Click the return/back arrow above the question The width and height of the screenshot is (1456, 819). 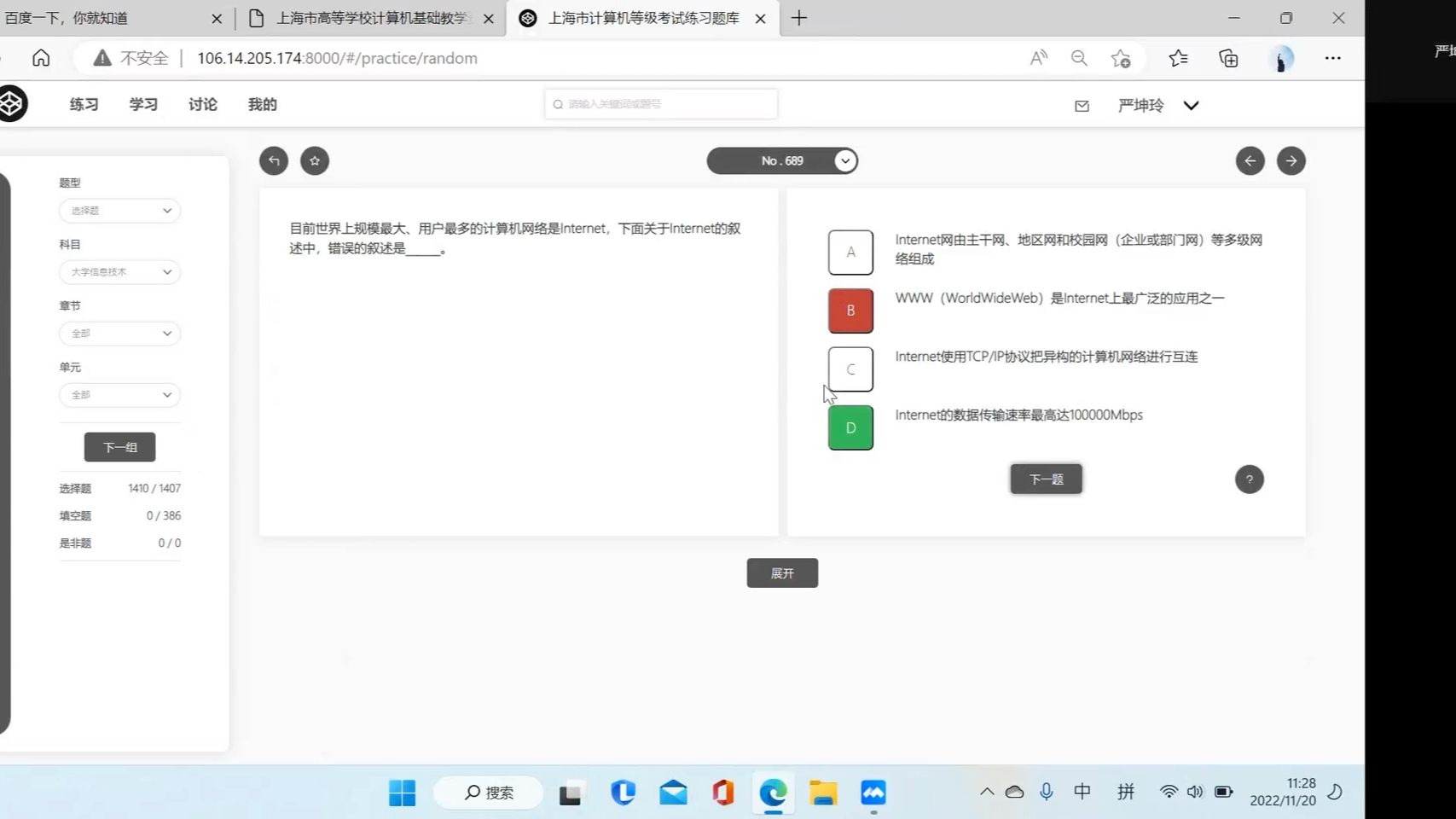273,160
